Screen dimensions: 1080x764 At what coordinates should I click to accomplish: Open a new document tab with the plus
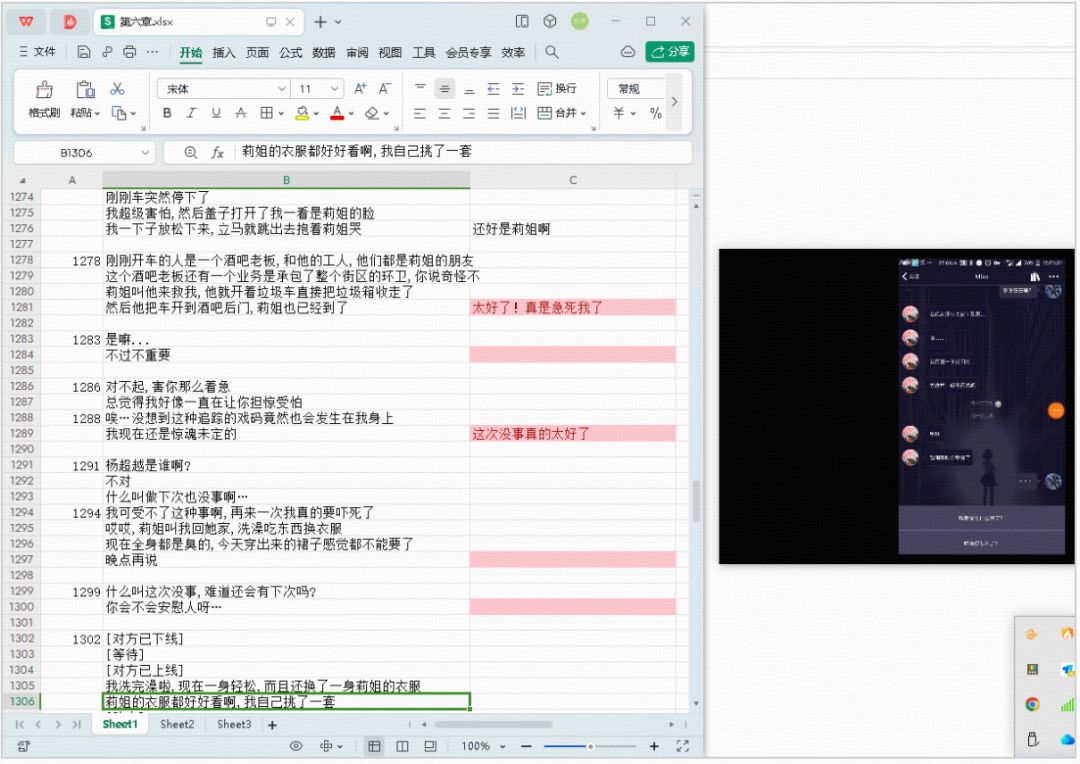pos(320,22)
